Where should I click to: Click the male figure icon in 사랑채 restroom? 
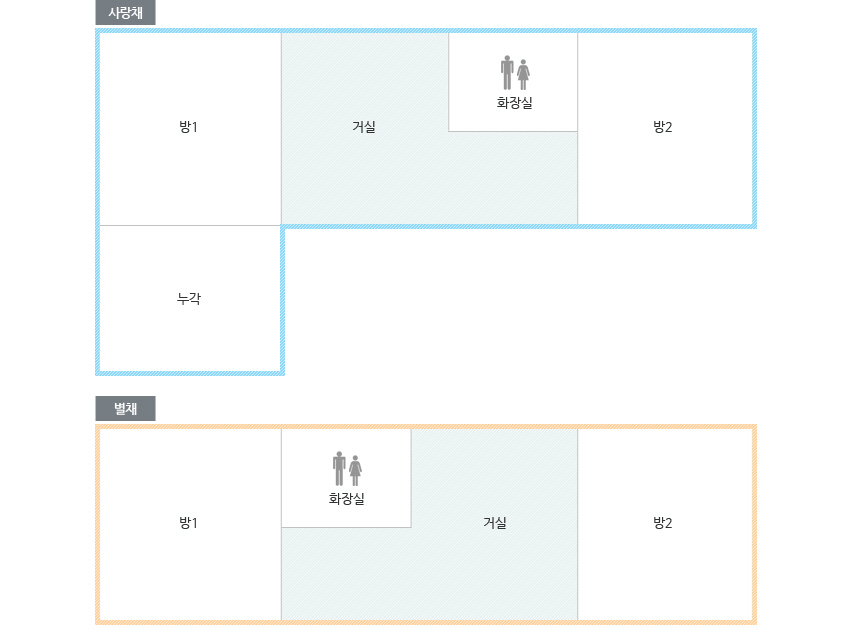coord(507,72)
